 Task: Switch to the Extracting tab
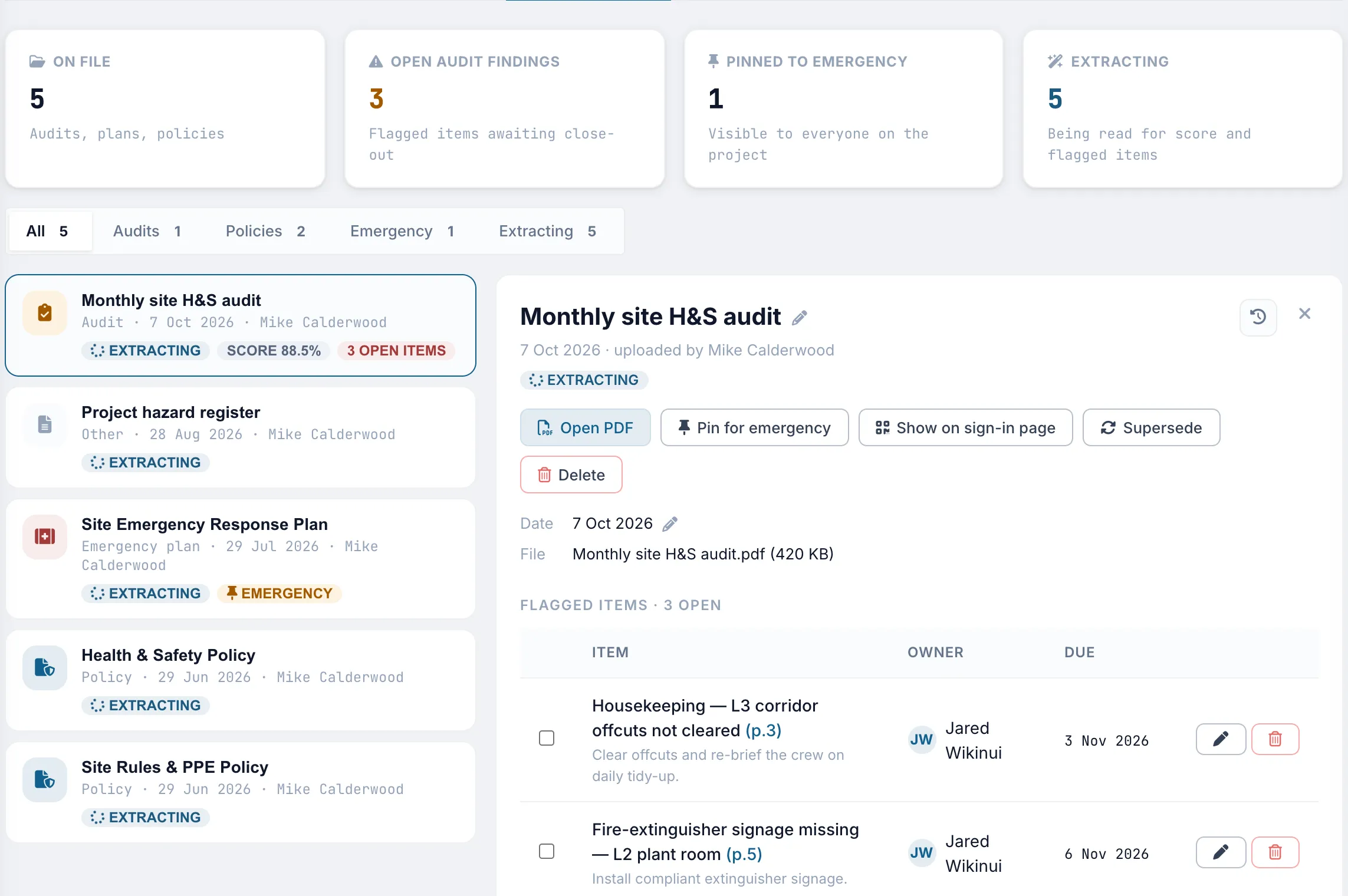click(548, 231)
